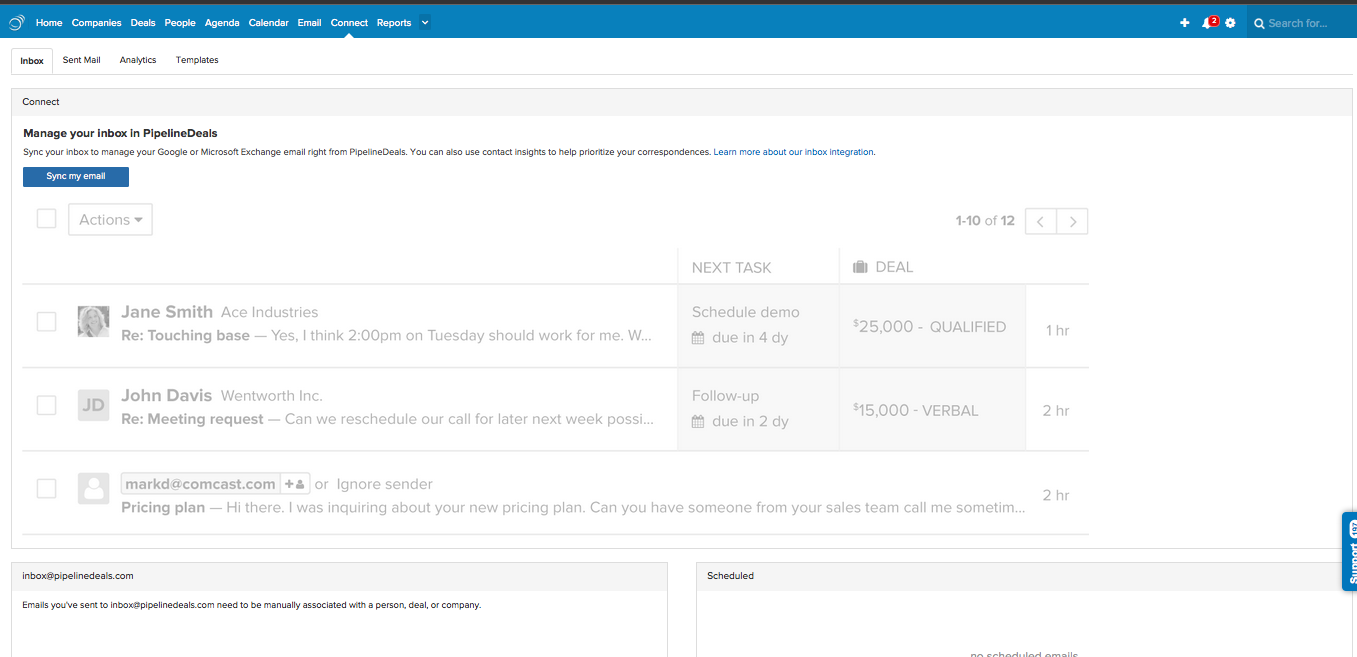Select the Jane Smith email checkbox

(46, 321)
